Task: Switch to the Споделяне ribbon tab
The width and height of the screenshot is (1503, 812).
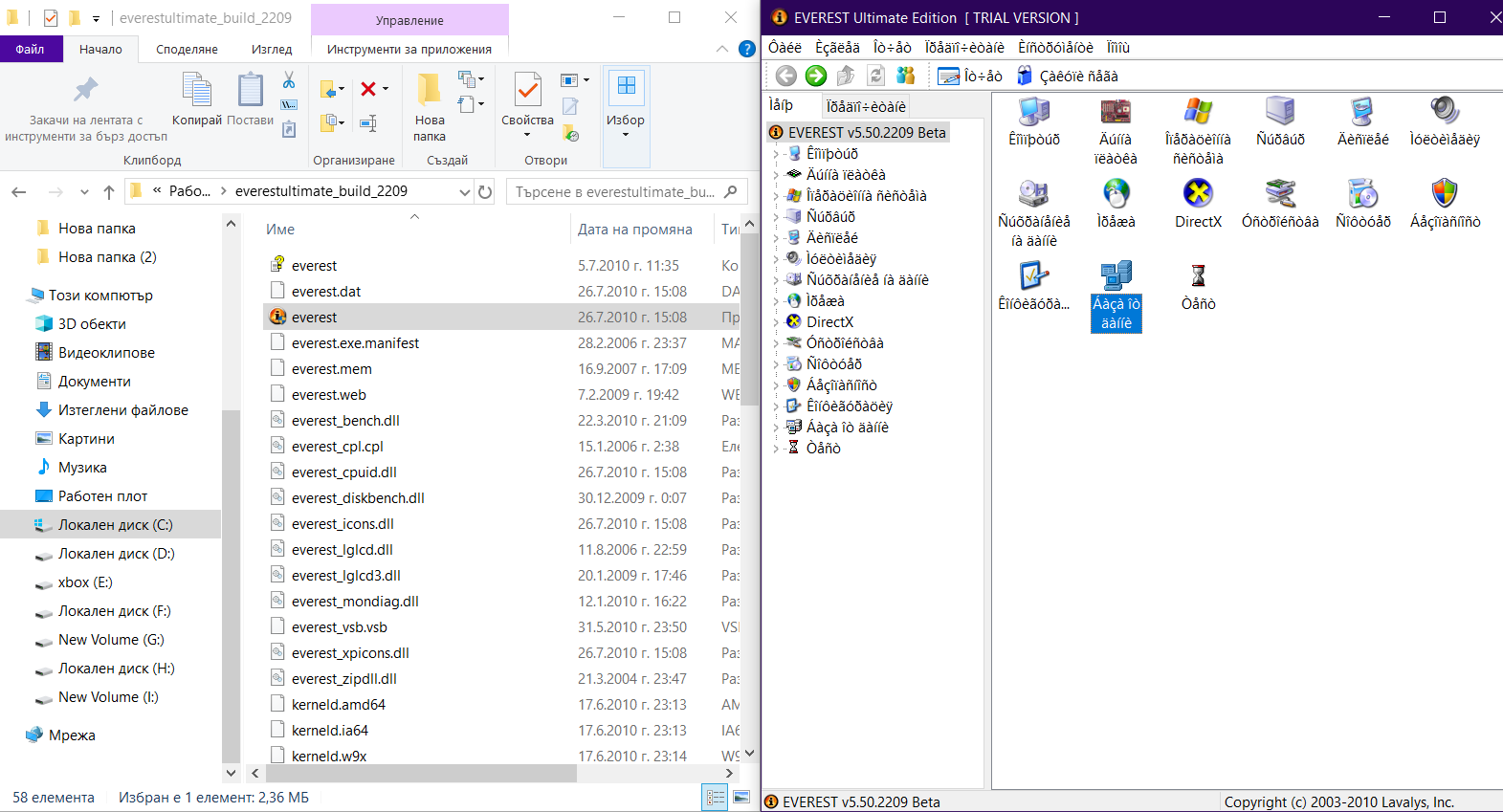Action: point(187,49)
